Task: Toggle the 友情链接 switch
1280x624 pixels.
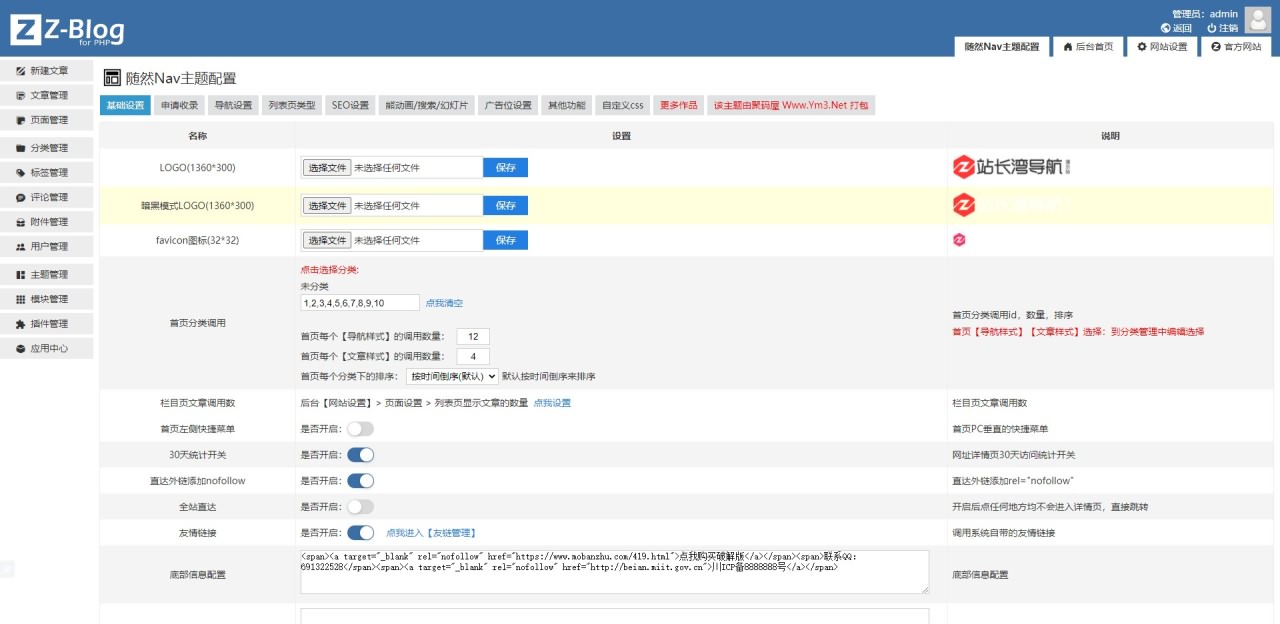Action: 360,533
